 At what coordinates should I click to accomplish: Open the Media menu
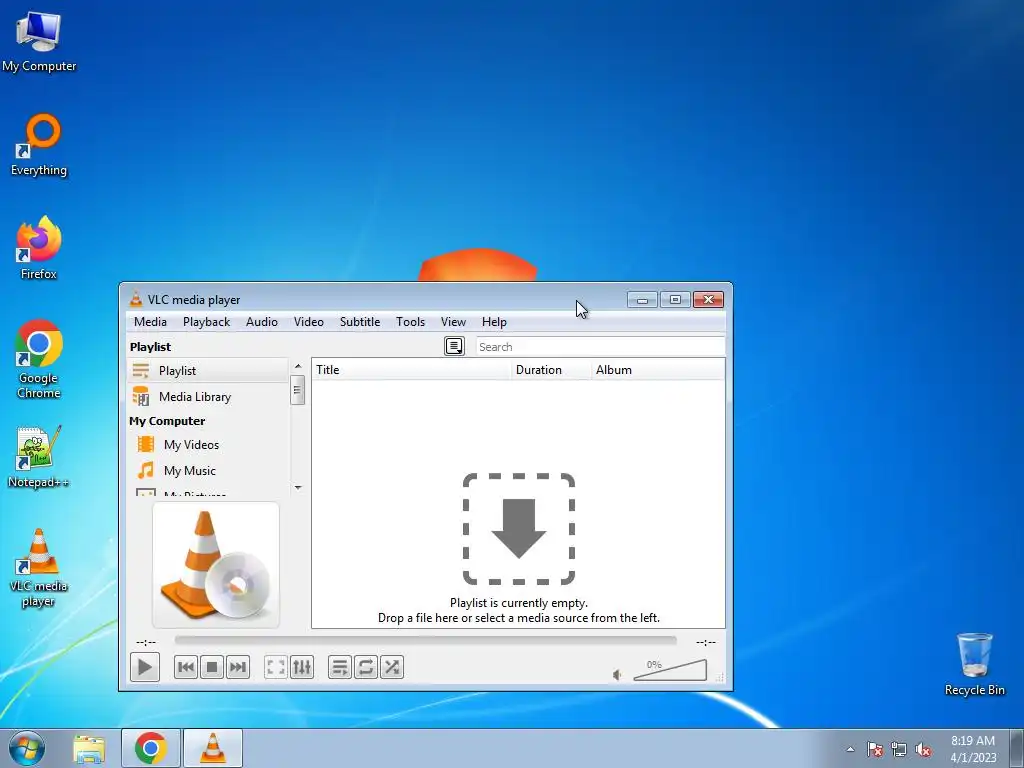click(150, 322)
